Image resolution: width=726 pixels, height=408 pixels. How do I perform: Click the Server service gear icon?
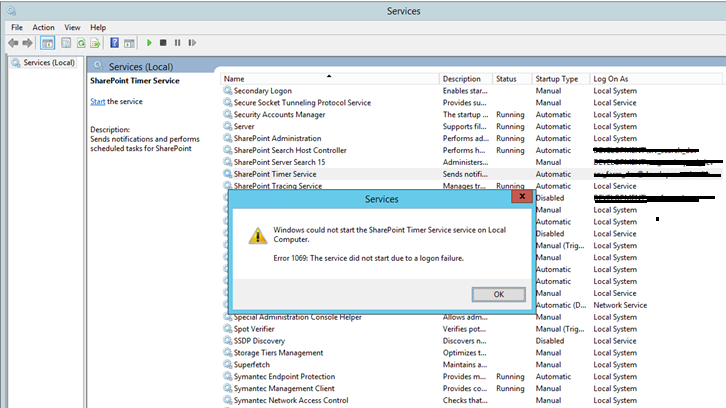(227, 126)
